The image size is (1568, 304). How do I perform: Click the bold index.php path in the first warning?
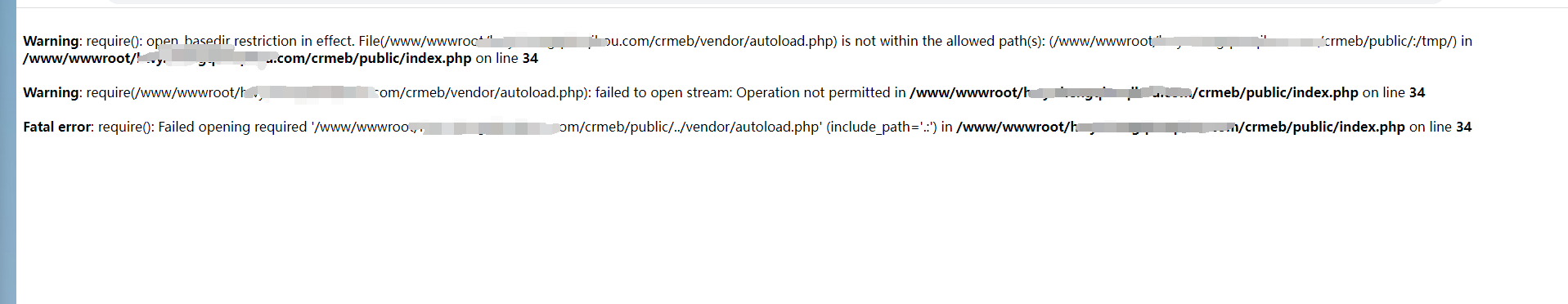pyautogui.click(x=247, y=58)
